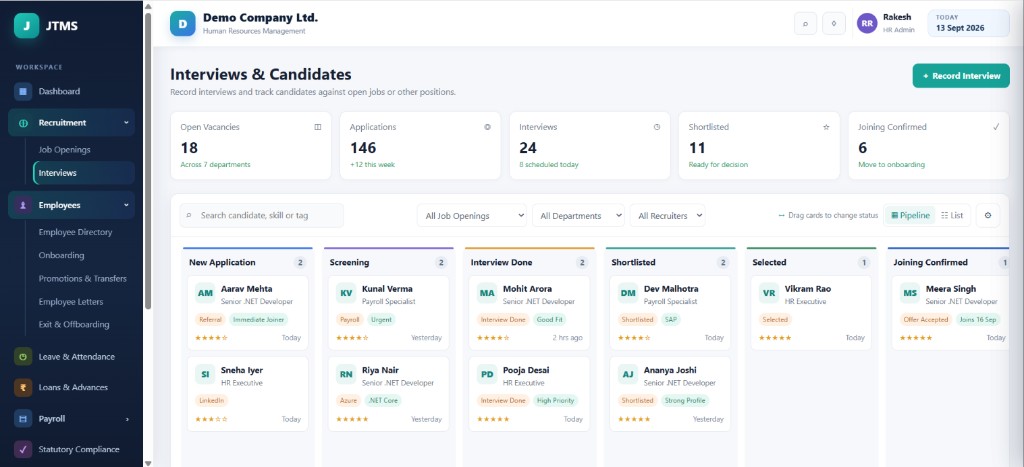Collapse the Employees menu chevron
The height and width of the screenshot is (467, 1024).
click(x=126, y=205)
